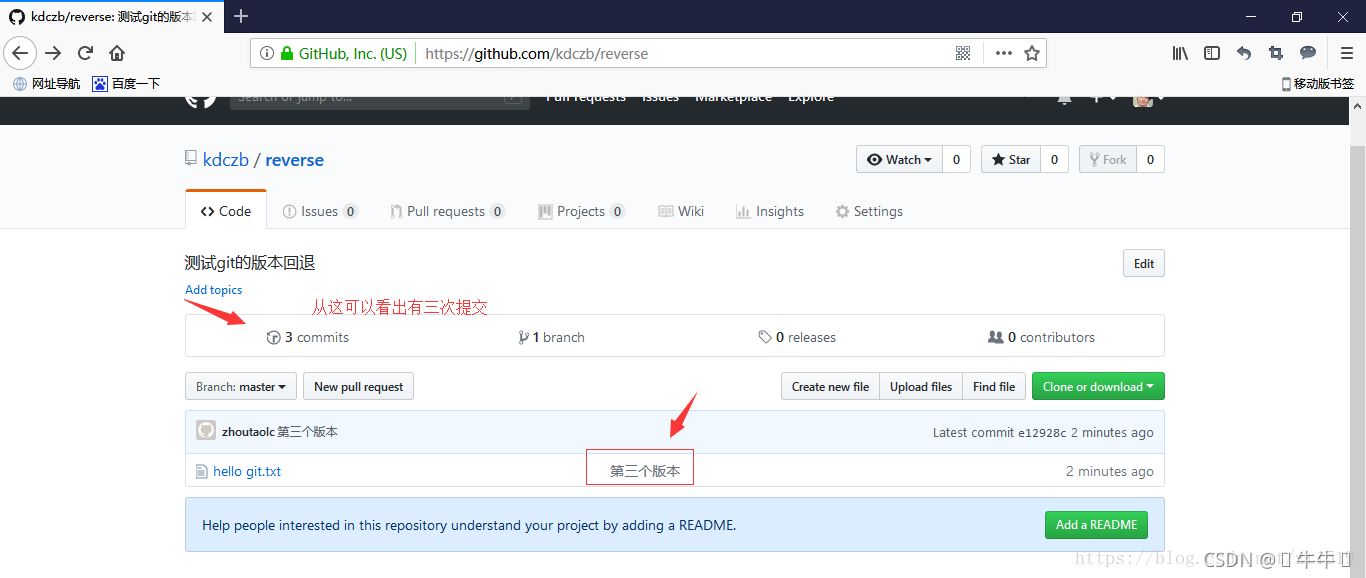This screenshot has height=578, width=1366.
Task: Click the screenshot crop toolbar icon
Action: 1276,54
